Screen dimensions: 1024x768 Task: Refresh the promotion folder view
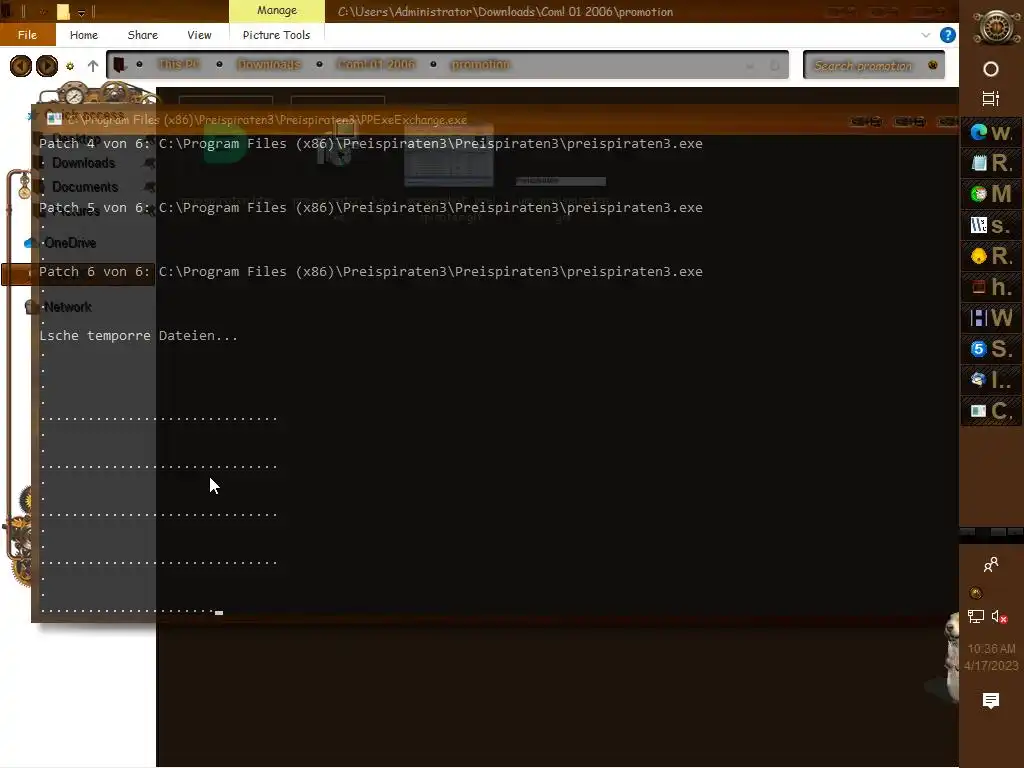(x=775, y=65)
